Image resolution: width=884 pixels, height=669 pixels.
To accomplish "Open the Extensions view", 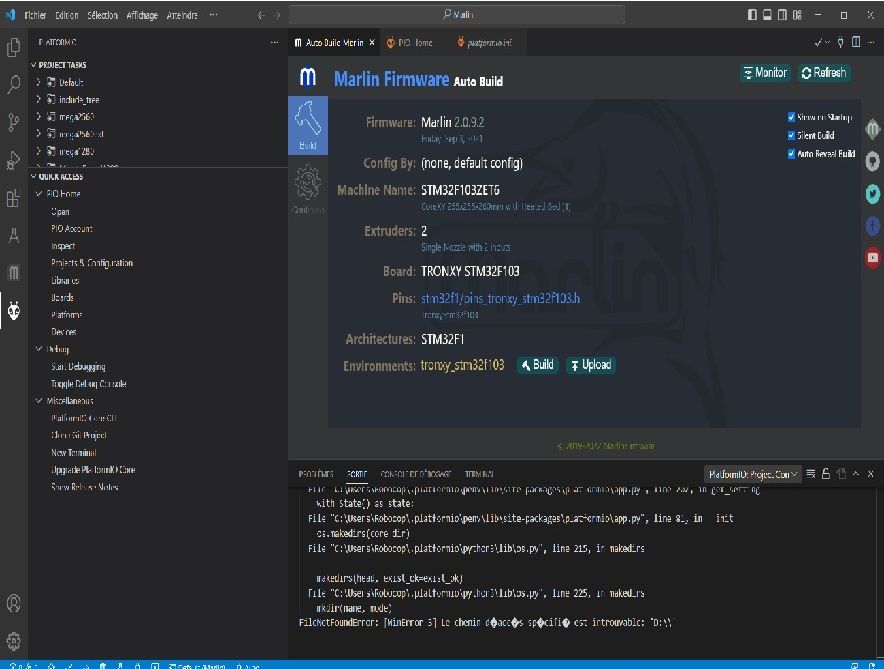I will point(14,198).
